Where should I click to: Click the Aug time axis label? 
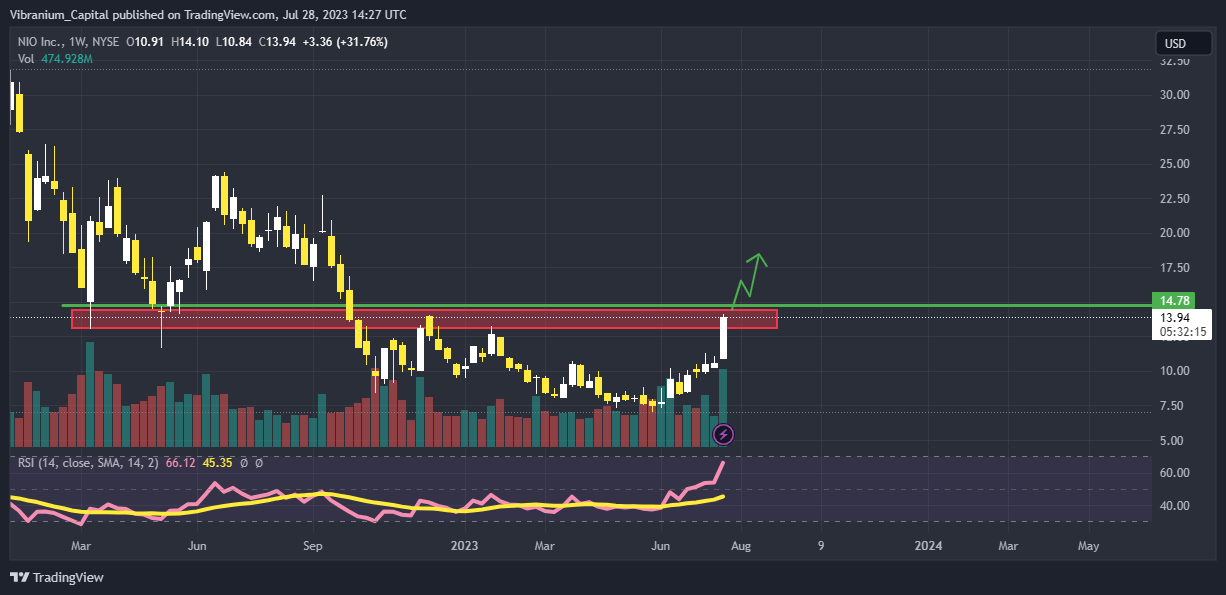[739, 546]
